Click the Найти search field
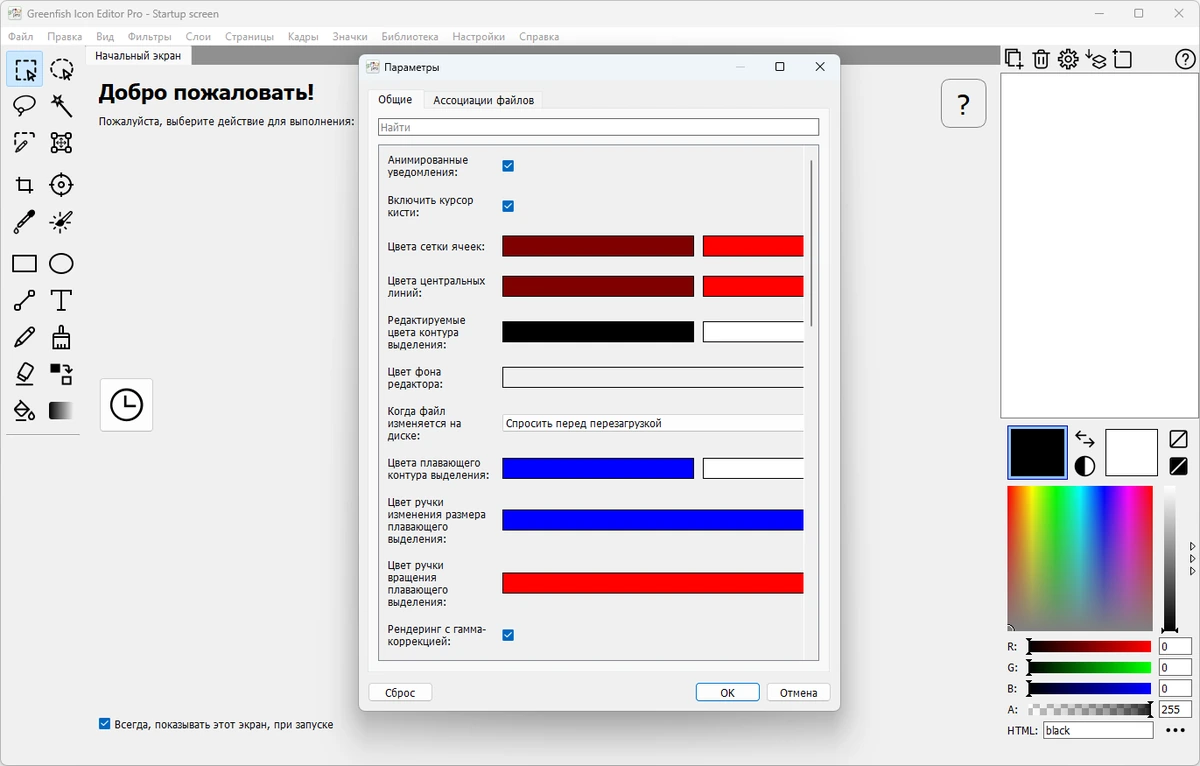 click(x=598, y=127)
